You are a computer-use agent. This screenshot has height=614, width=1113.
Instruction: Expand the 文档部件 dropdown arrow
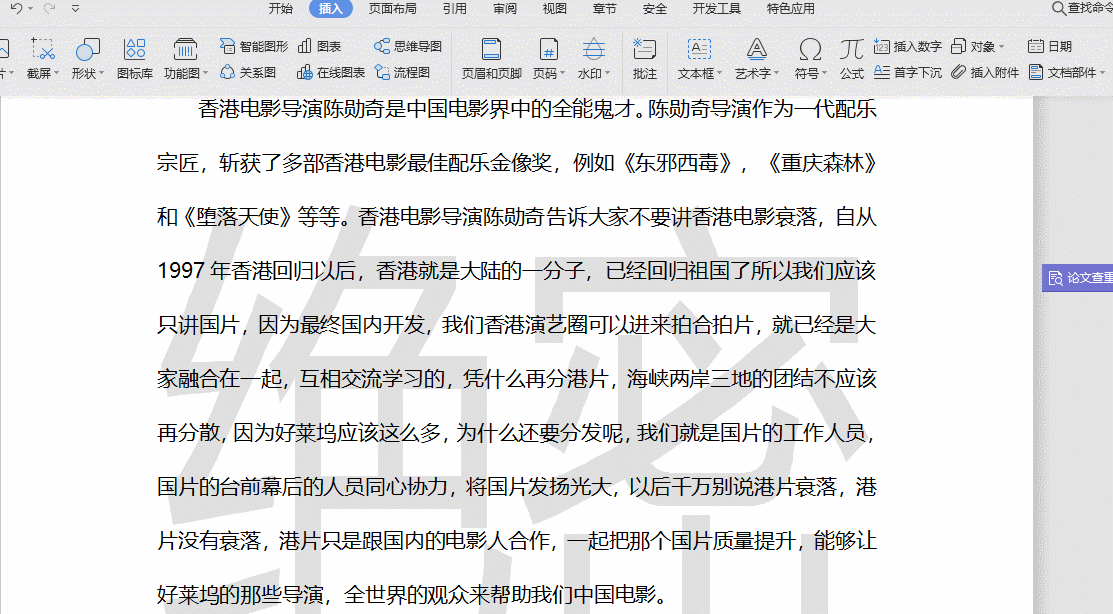tap(1102, 73)
